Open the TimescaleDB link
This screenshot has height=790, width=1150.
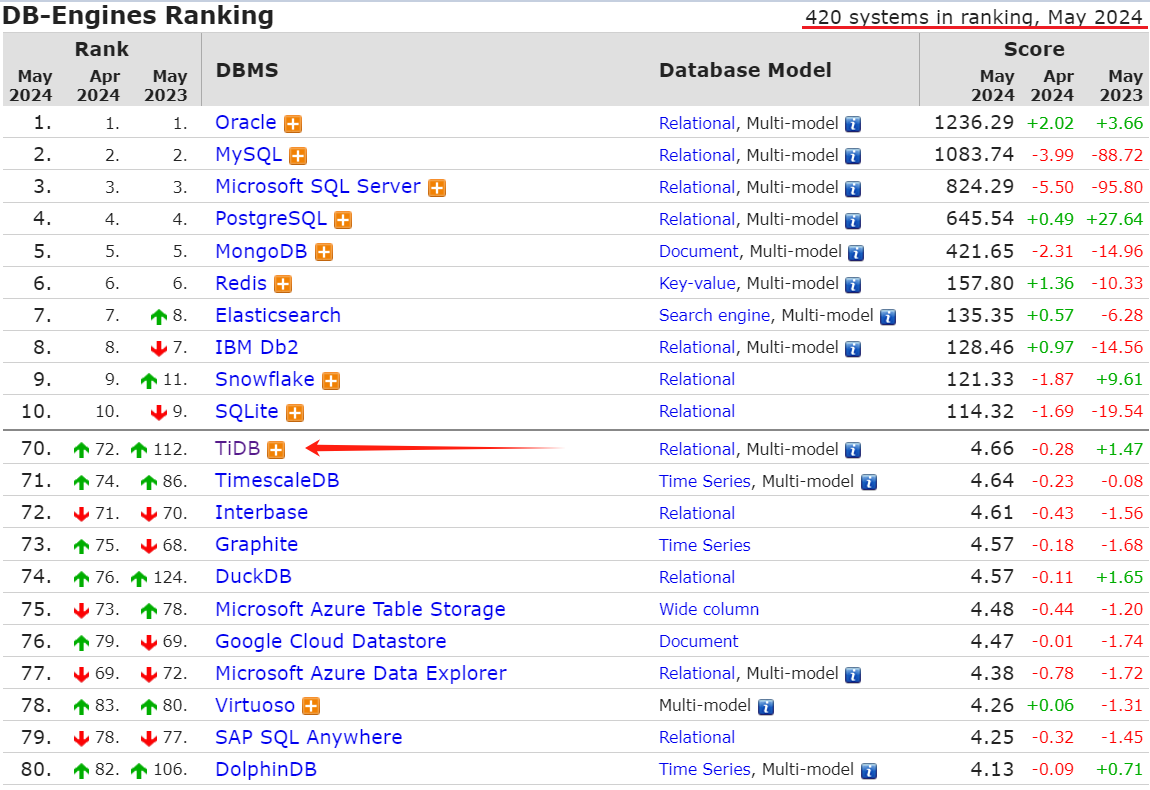coord(277,480)
